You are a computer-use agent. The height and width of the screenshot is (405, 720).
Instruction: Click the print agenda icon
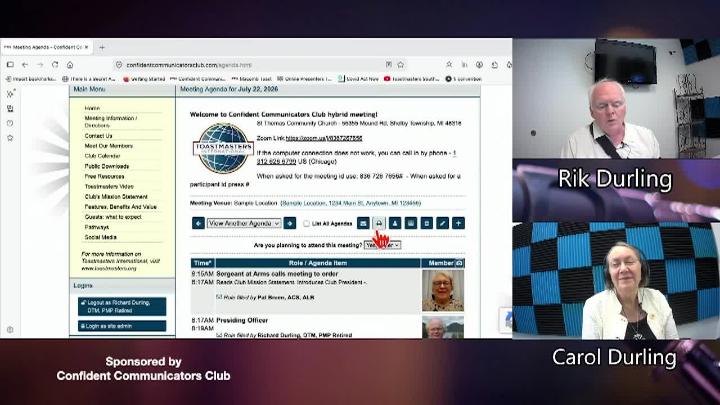coord(379,223)
